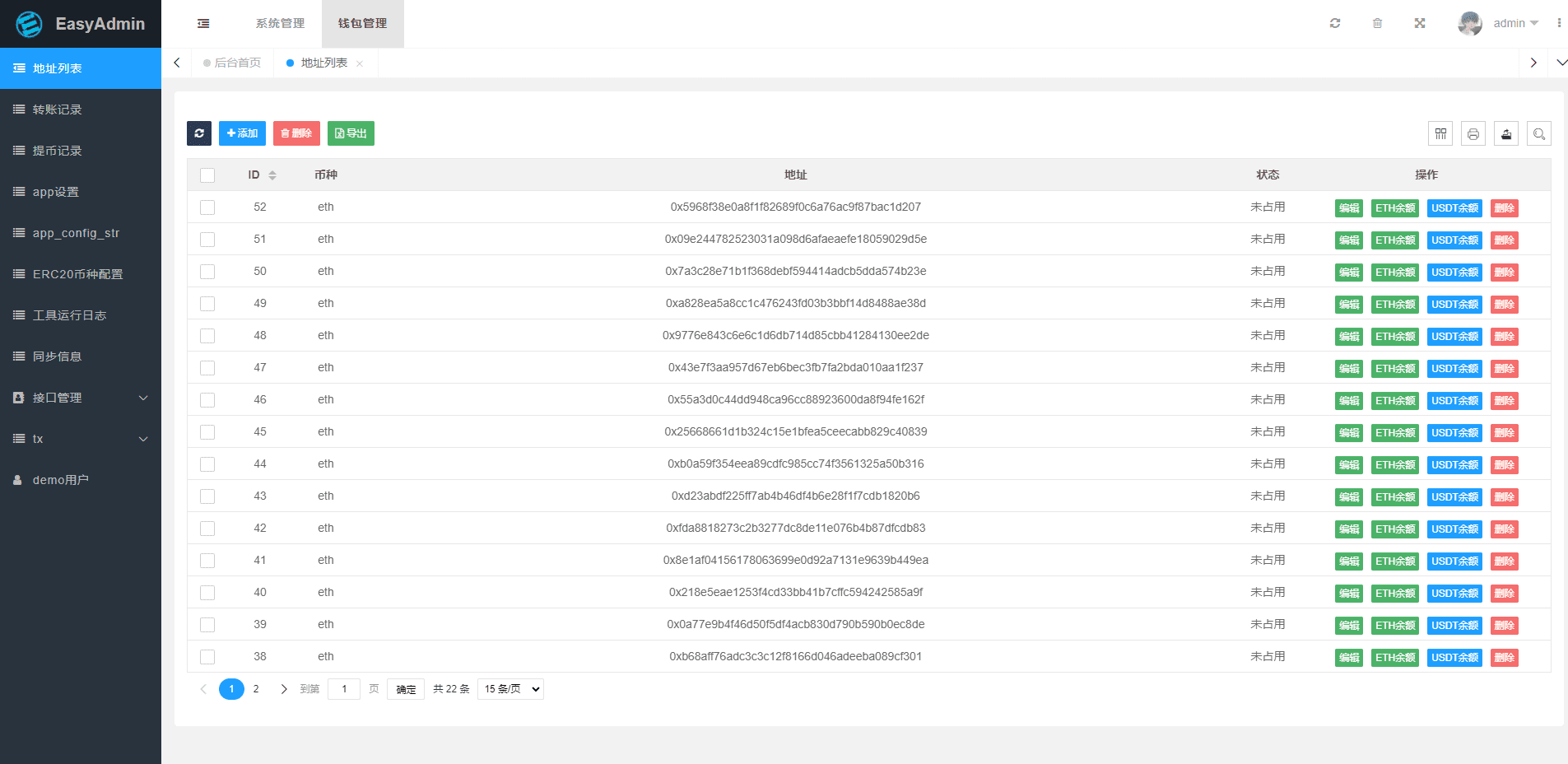This screenshot has width=1568, height=764.
Task: Check the select-all header checkbox
Action: tap(207, 175)
